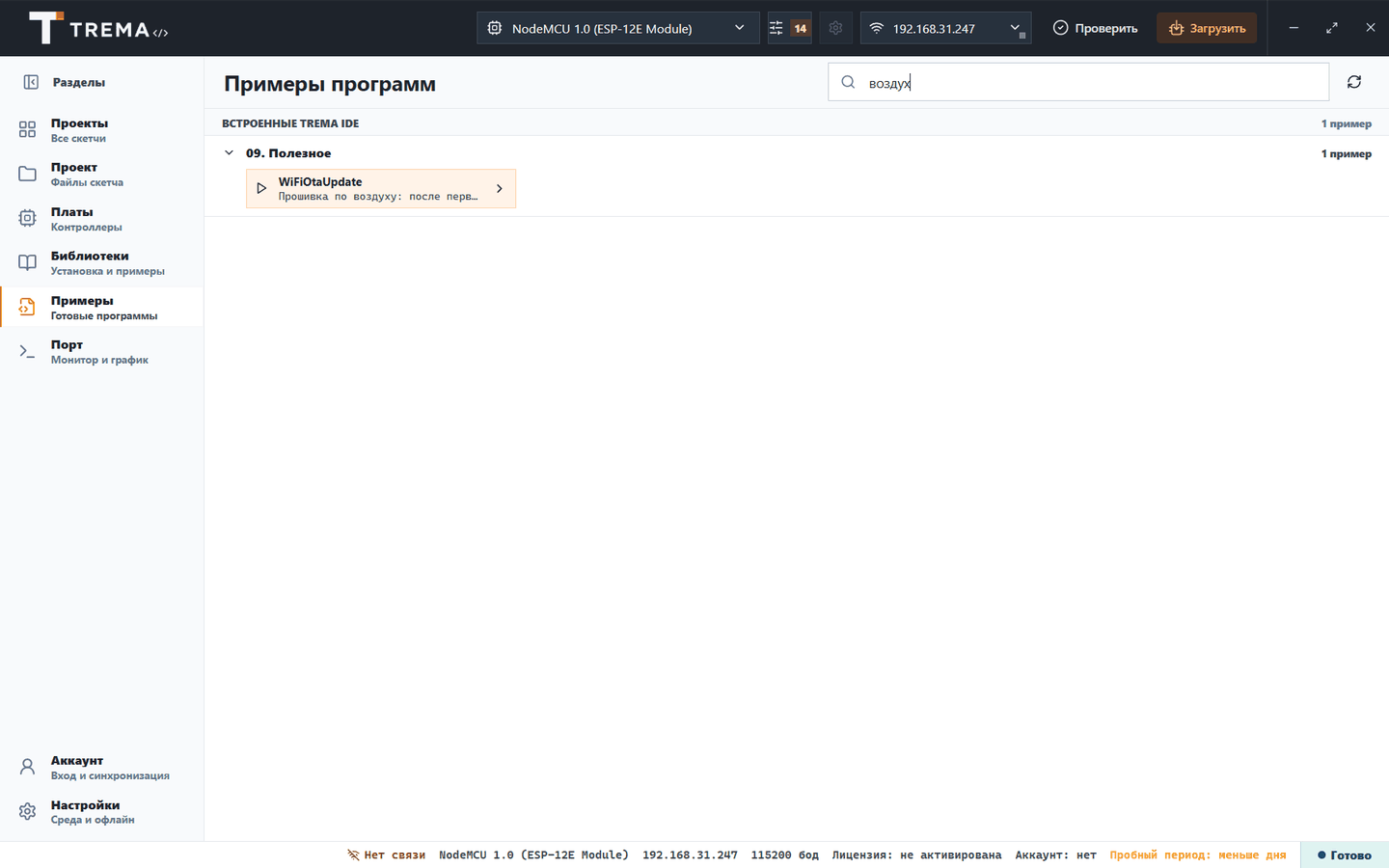1389x868 pixels.
Task: Click Нет связи status entry
Action: (386, 854)
